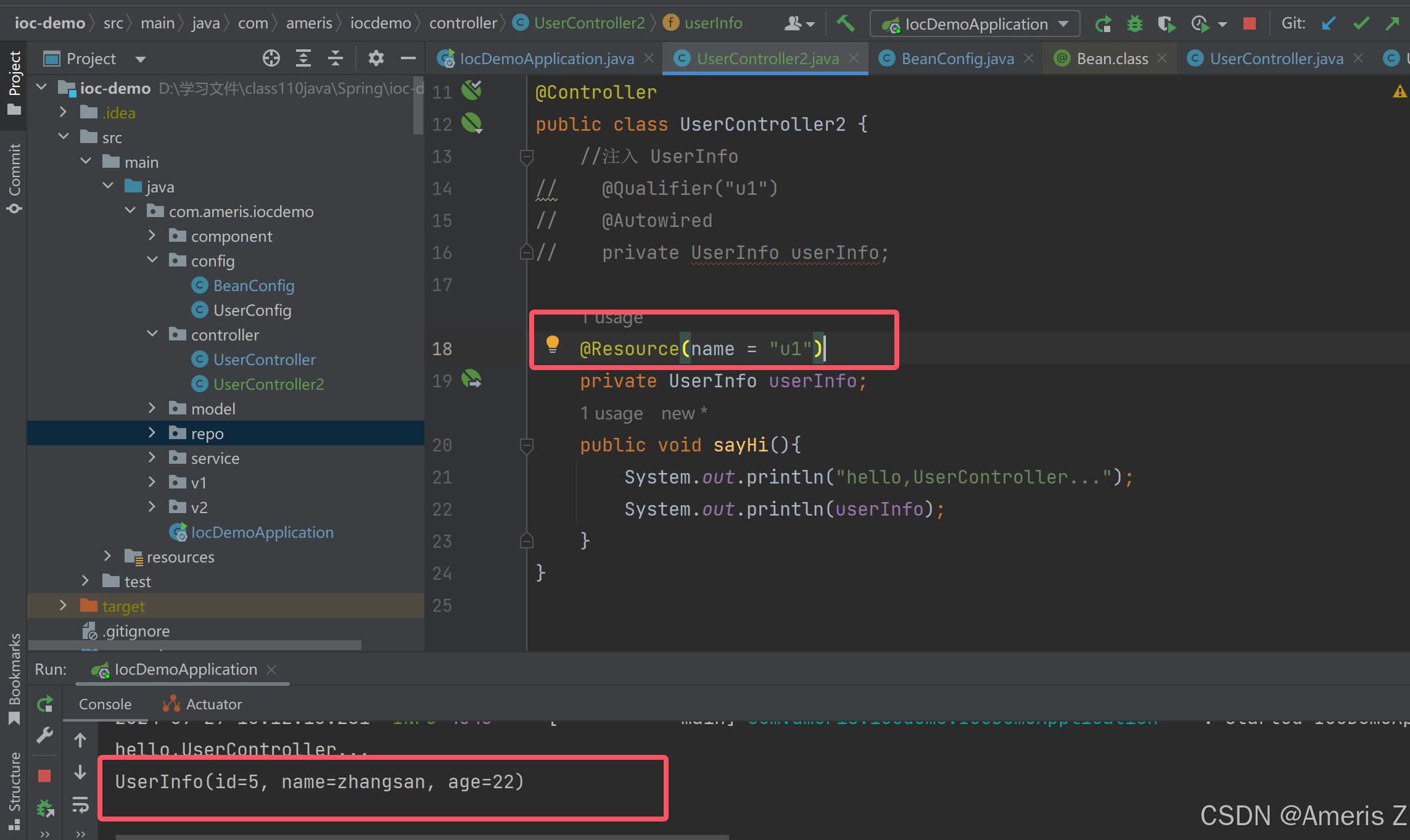Image resolution: width=1410 pixels, height=840 pixels.
Task: Click the userInfo breadcrumb in navigation bar
Action: [x=712, y=23]
